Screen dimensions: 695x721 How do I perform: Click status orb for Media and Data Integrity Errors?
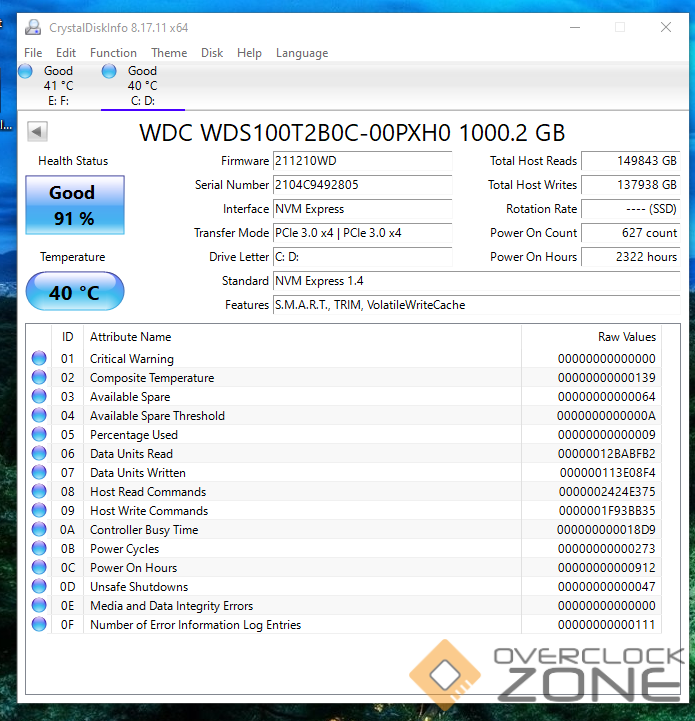tap(39, 605)
